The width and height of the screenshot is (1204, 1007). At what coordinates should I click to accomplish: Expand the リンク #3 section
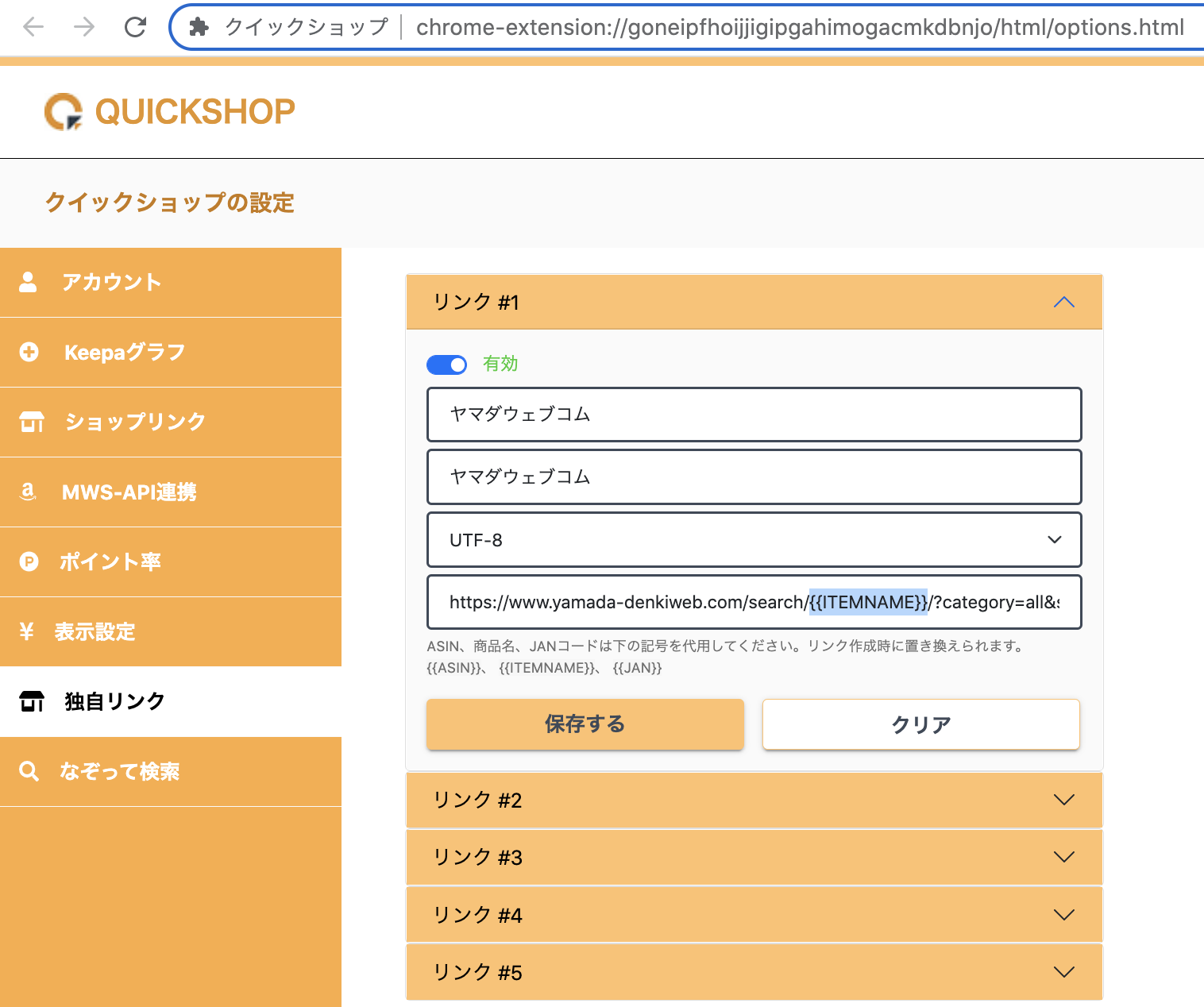tap(754, 858)
